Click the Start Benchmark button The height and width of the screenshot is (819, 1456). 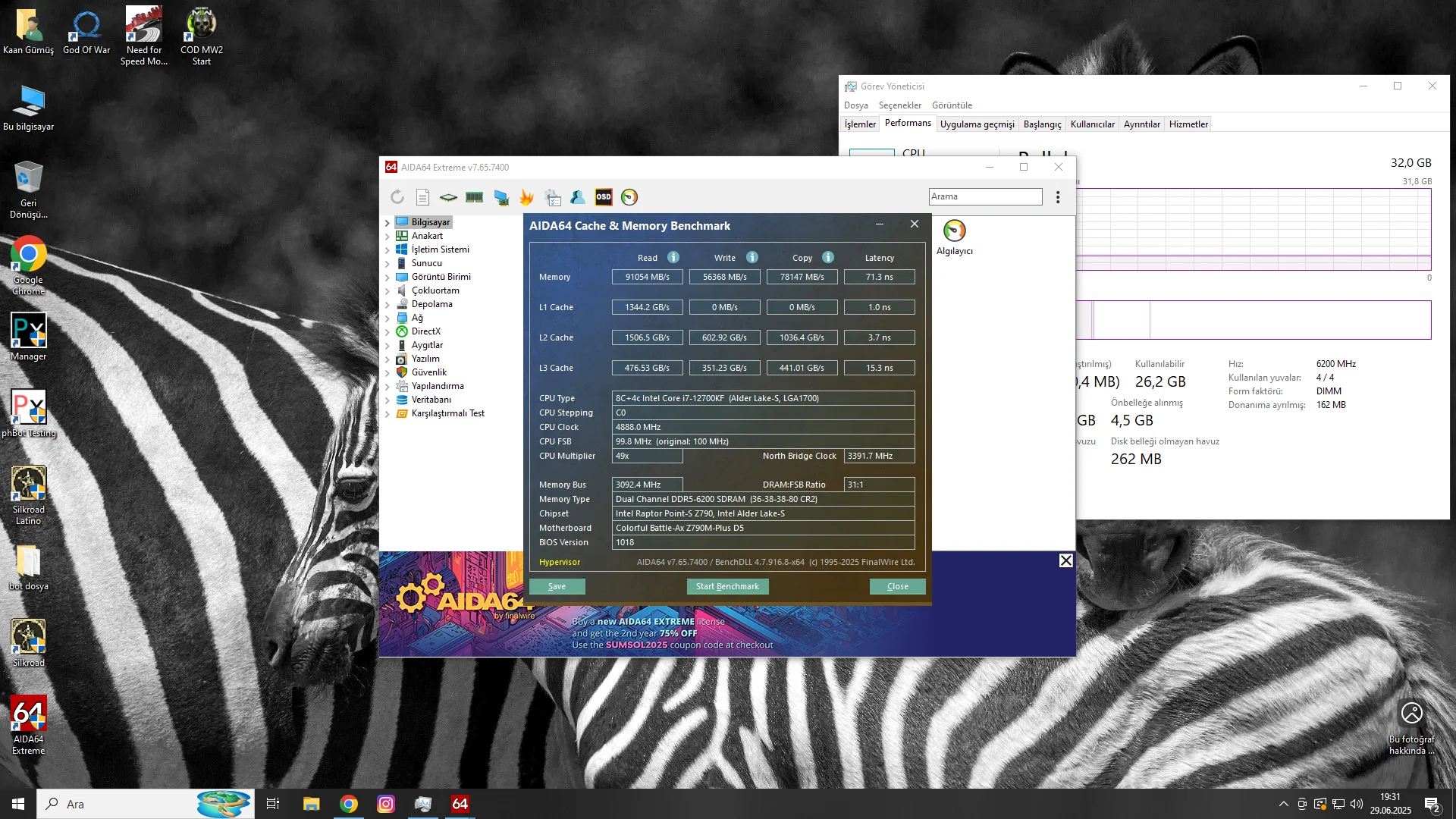click(727, 586)
